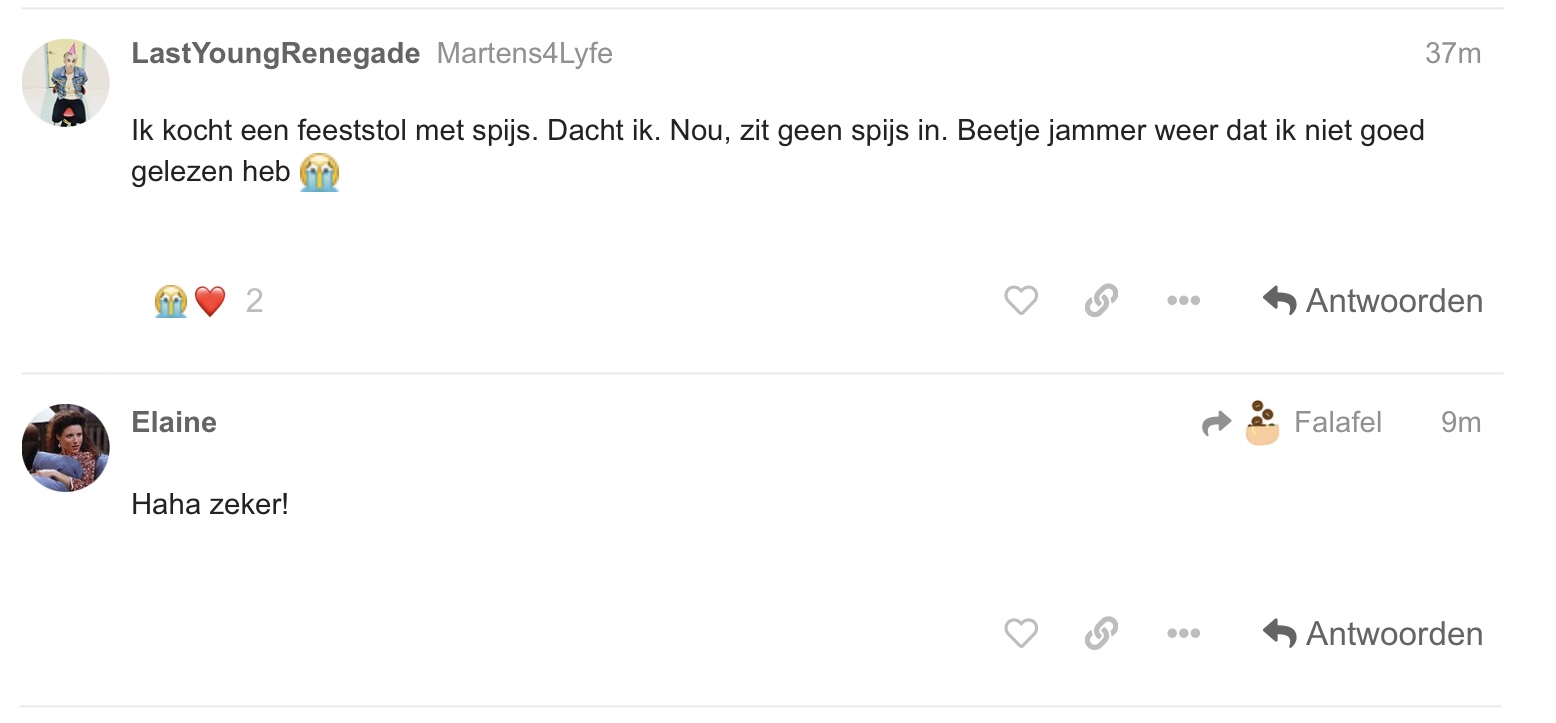Open LastYoungRenegade's profile avatar
This screenshot has width=1556, height=723.
66,83
